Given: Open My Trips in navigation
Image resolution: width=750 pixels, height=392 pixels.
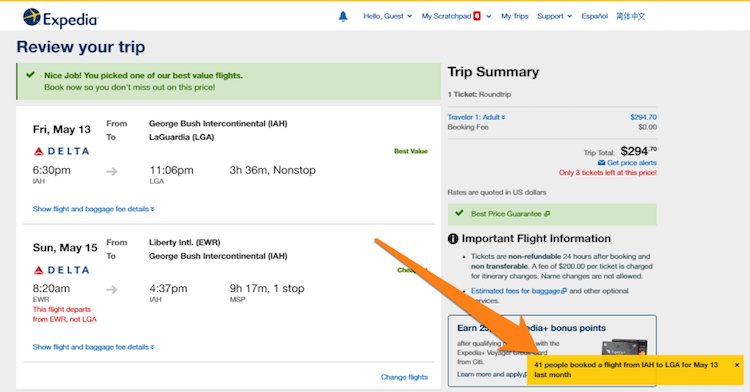Looking at the screenshot, I should 515,16.
